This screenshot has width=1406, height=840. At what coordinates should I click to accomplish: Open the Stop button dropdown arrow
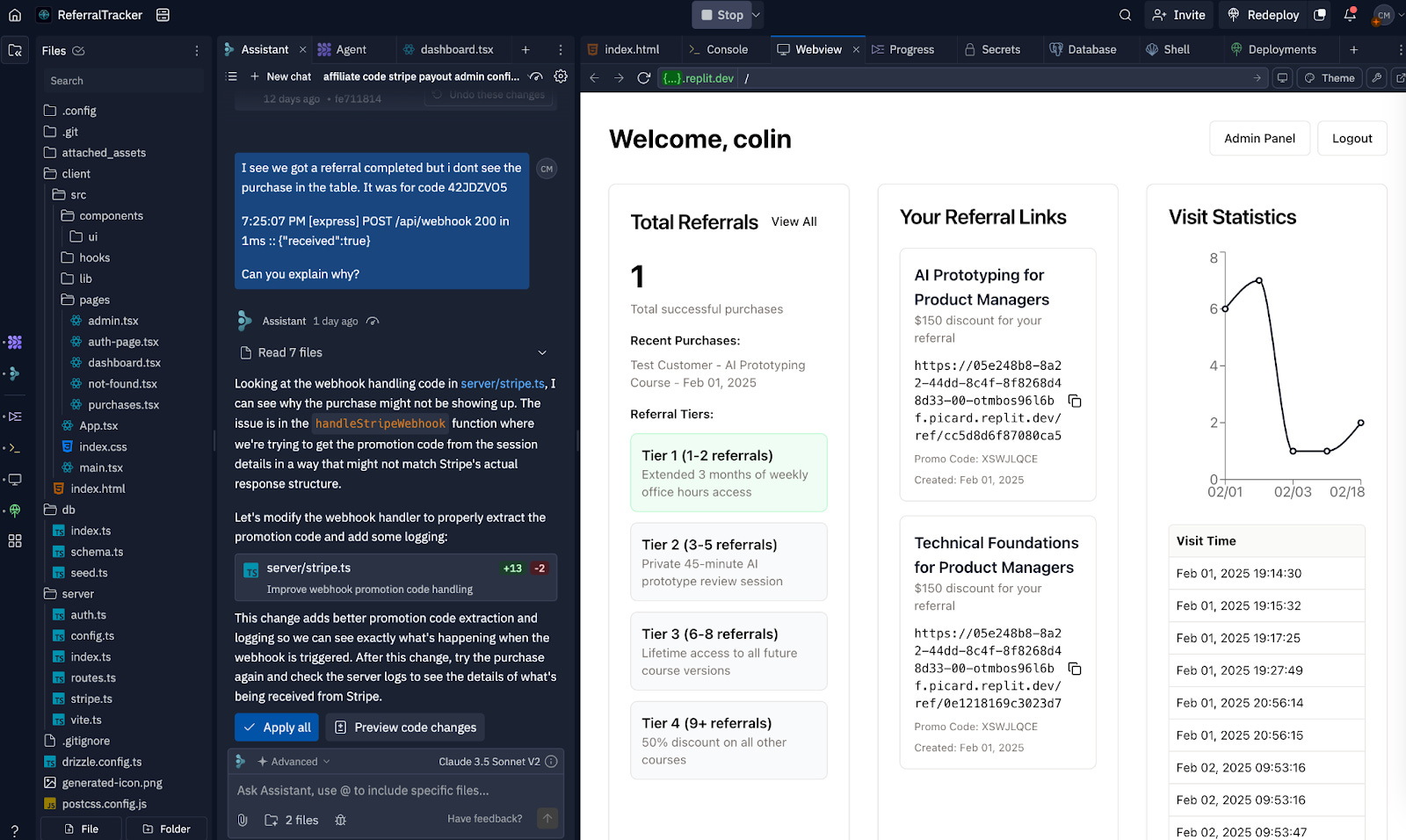coord(756,15)
